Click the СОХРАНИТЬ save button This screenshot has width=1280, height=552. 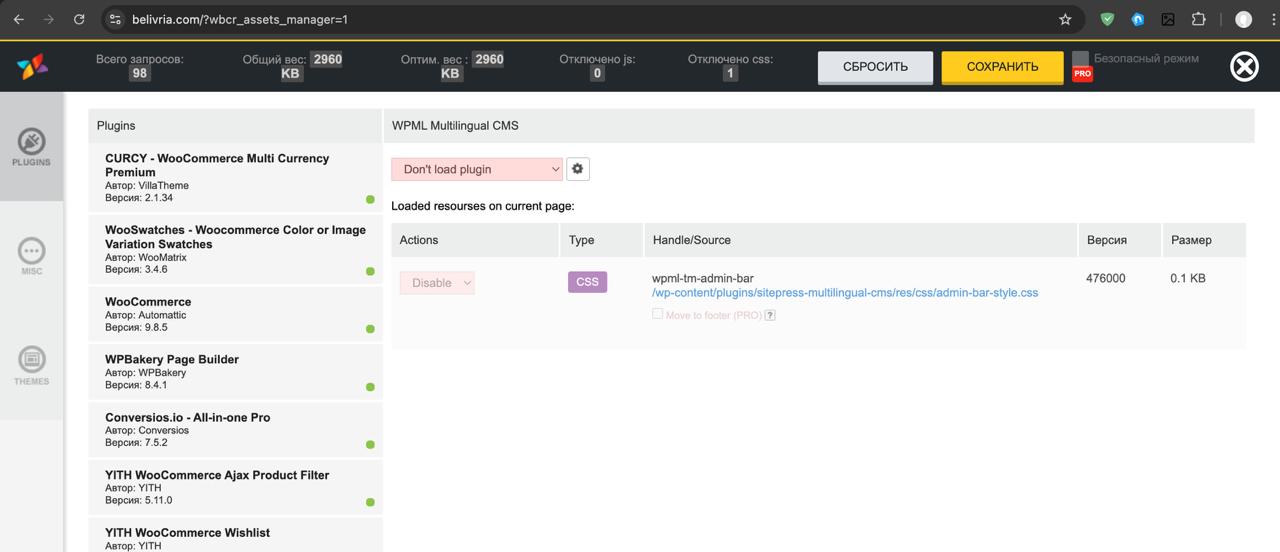pyautogui.click(x=1002, y=67)
